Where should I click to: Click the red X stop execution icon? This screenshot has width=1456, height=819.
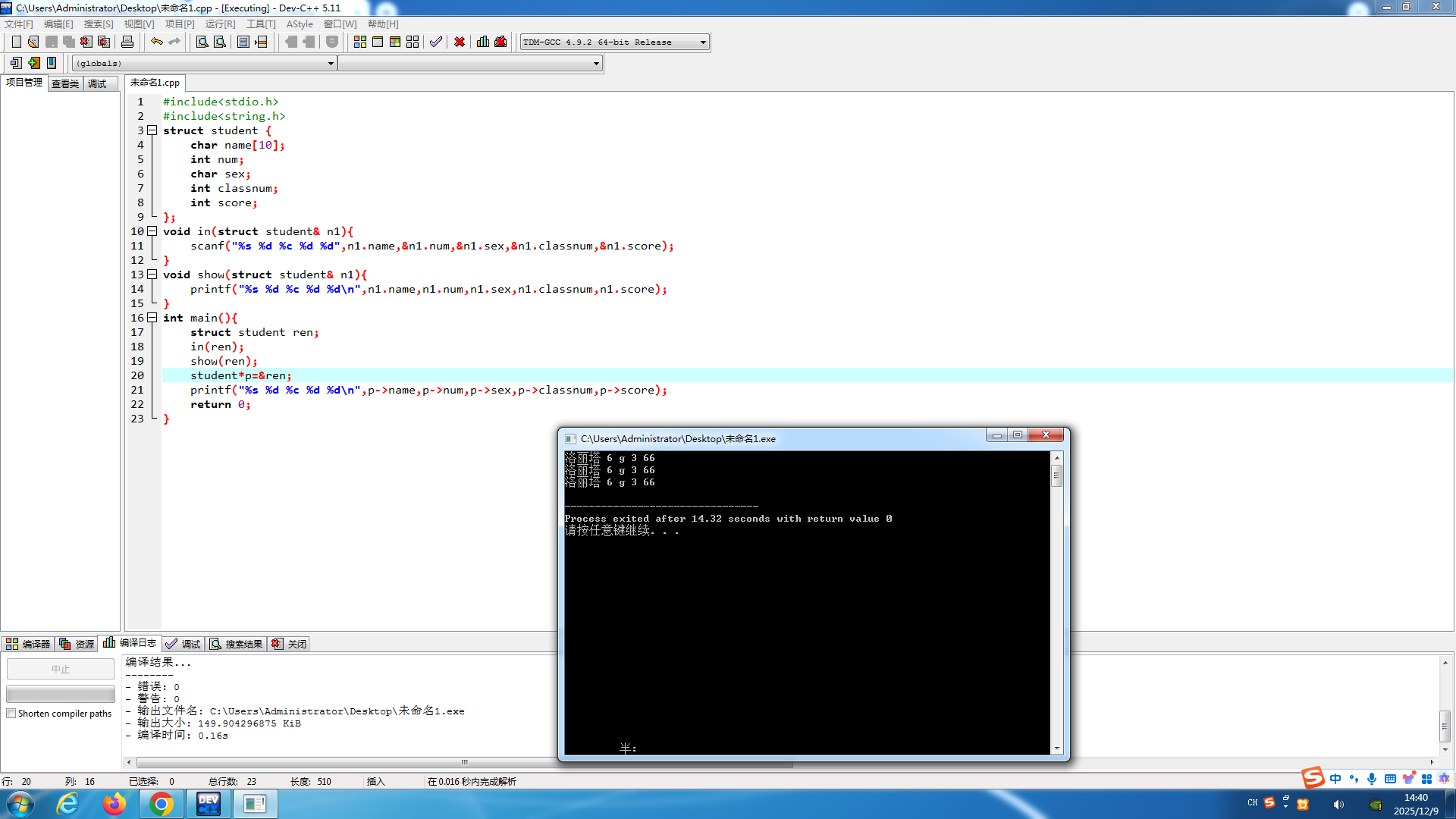click(x=460, y=42)
